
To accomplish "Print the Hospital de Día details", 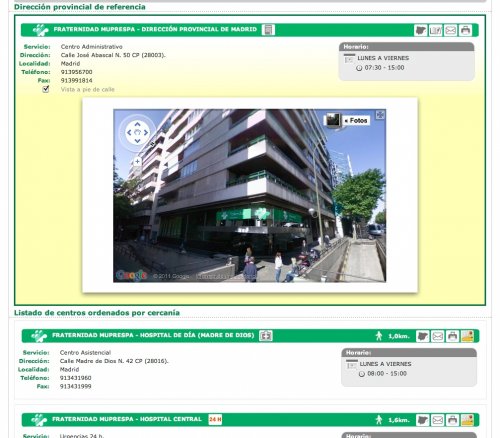I will [452, 336].
